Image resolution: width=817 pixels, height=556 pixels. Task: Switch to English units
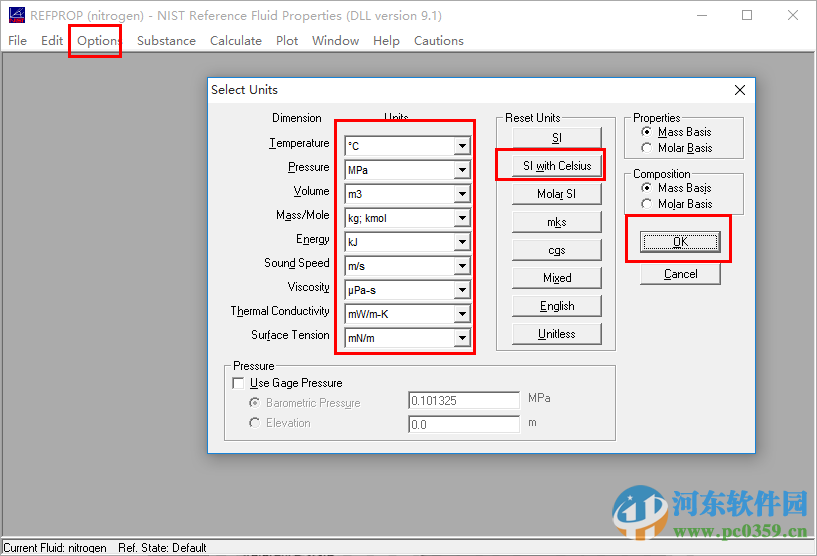(x=556, y=306)
